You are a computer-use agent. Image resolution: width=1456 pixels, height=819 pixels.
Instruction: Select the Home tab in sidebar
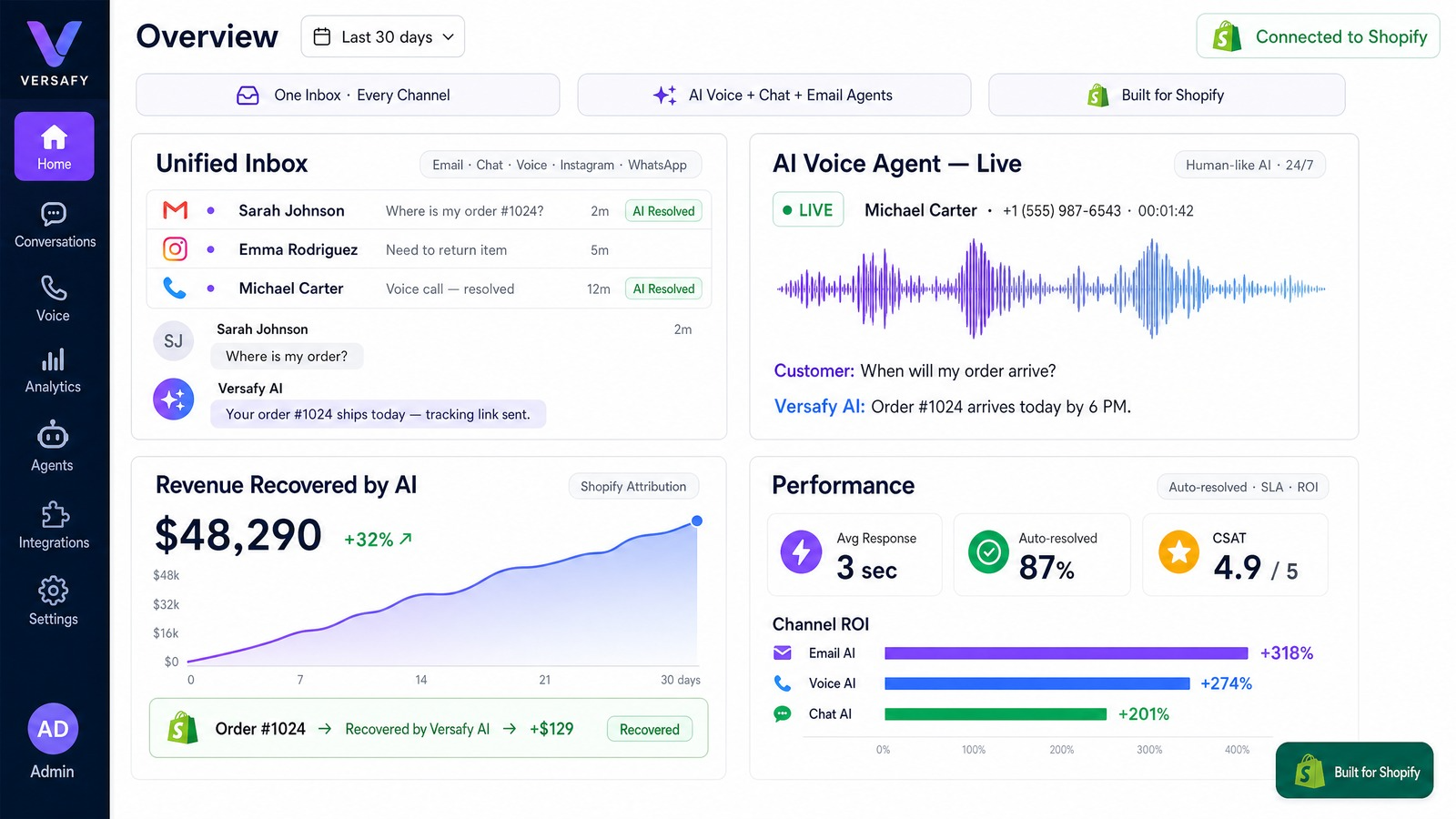54,147
